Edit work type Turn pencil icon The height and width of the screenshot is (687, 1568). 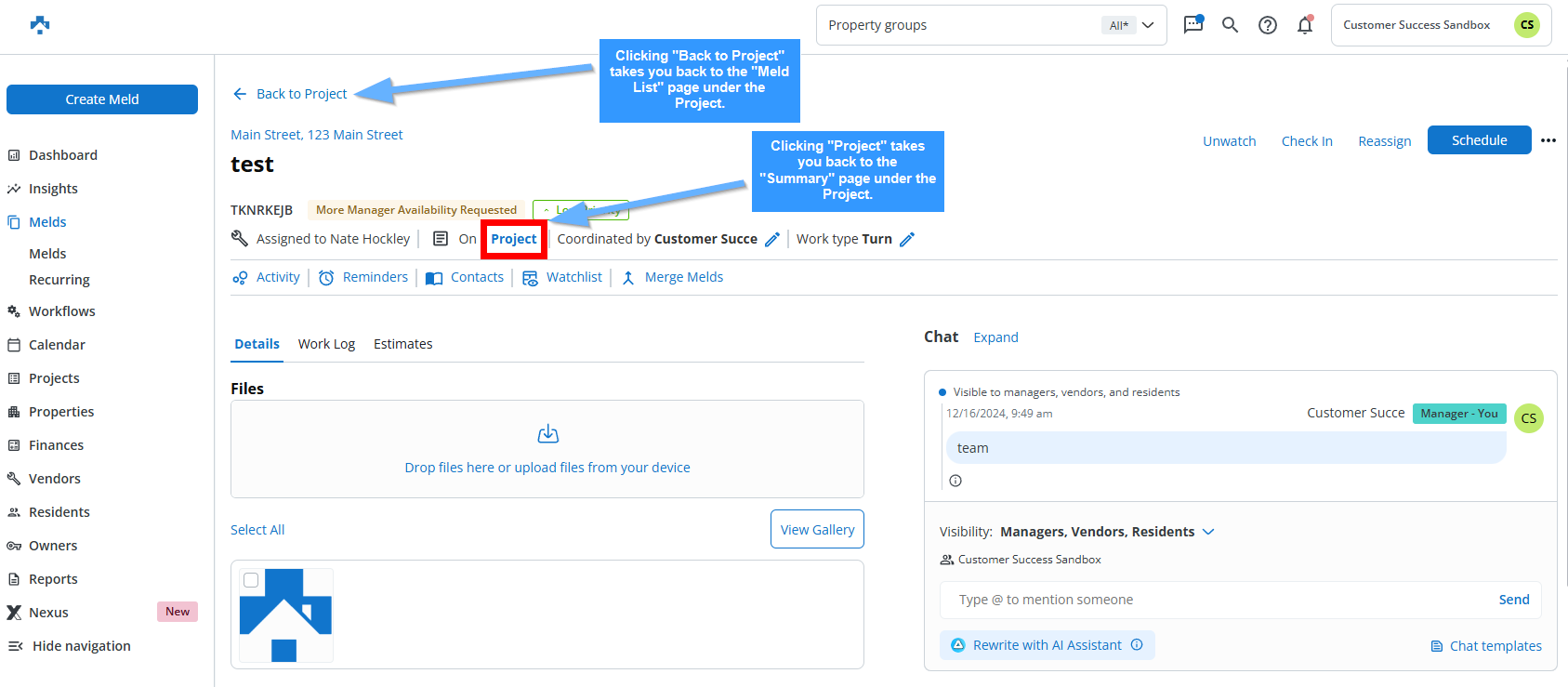[907, 240]
